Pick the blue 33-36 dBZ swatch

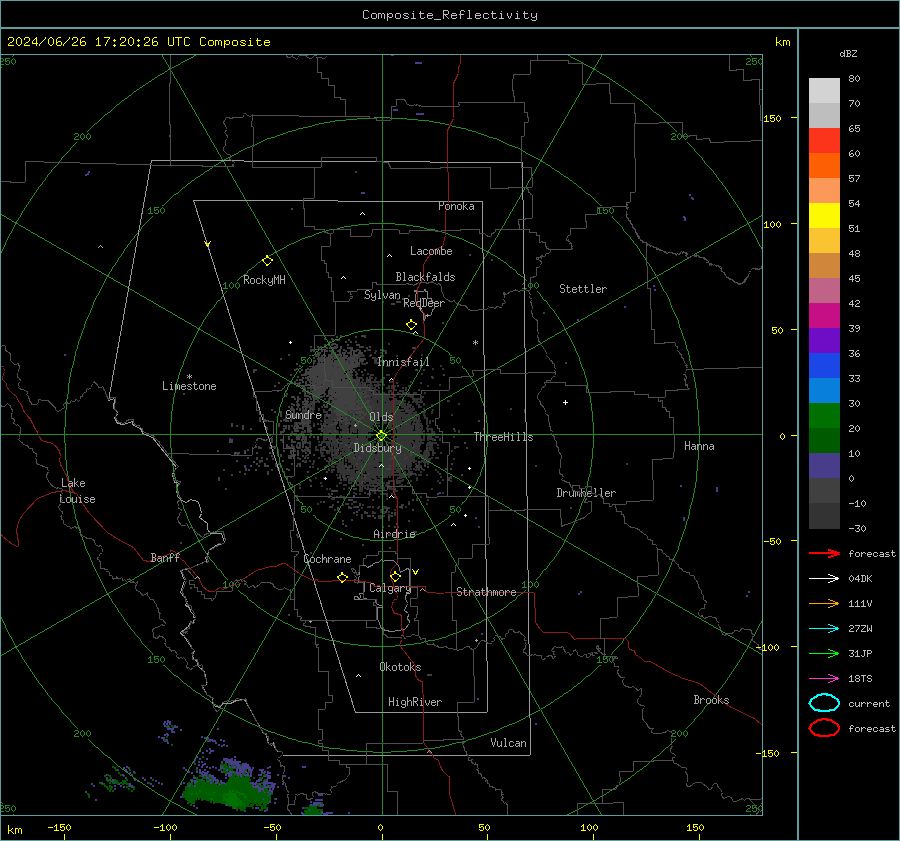coord(824,366)
